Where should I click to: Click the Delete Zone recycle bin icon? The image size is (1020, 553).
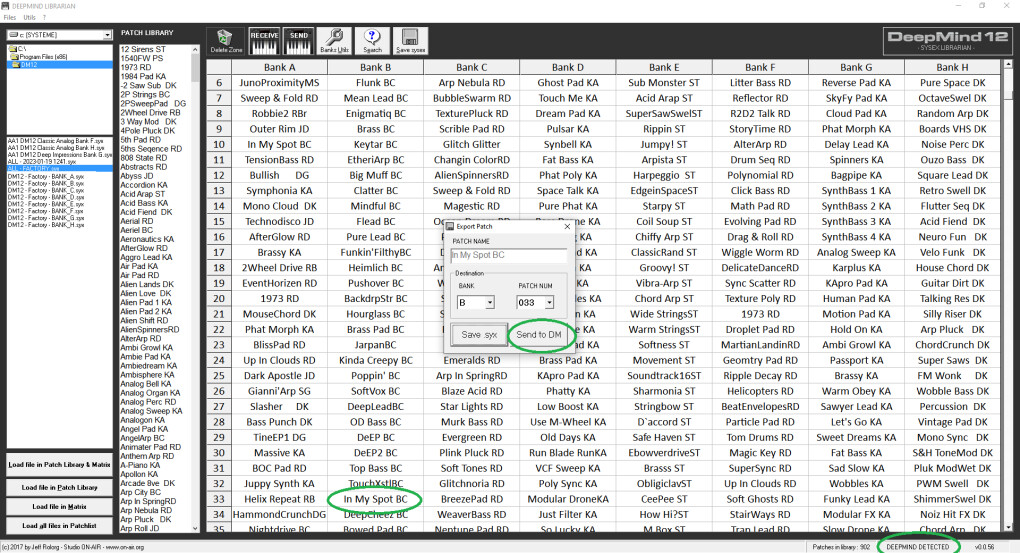225,40
